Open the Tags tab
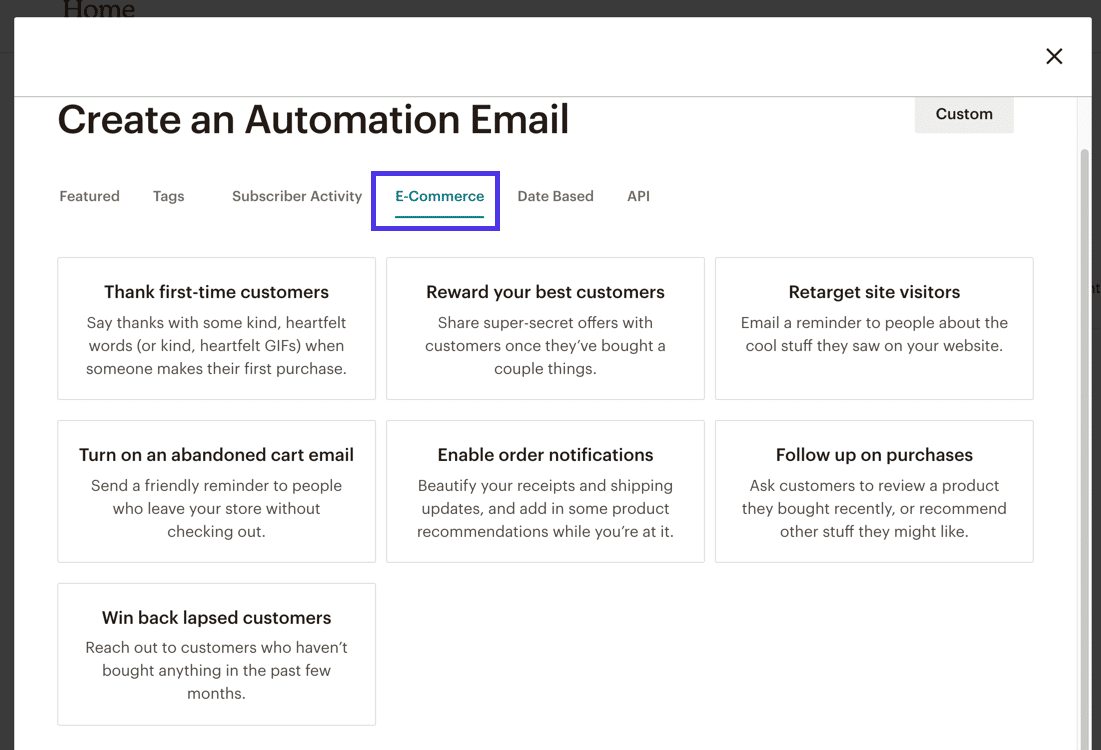 [168, 196]
